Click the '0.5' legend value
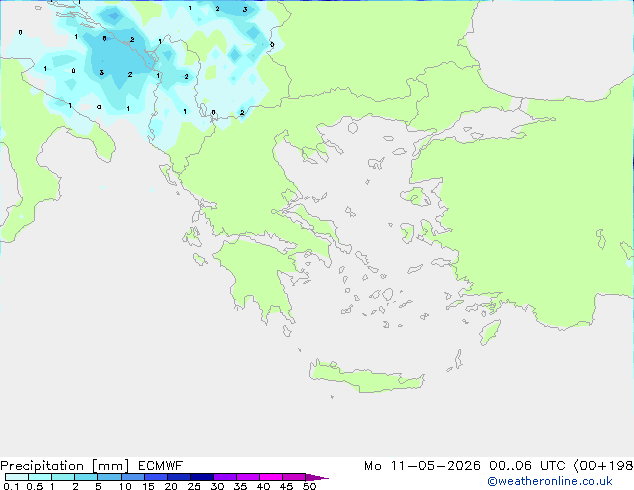 coord(35,486)
